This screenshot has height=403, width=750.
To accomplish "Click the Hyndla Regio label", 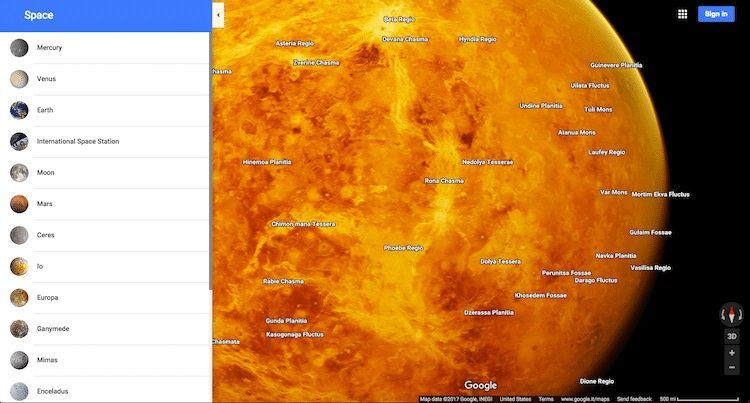I will (x=477, y=39).
